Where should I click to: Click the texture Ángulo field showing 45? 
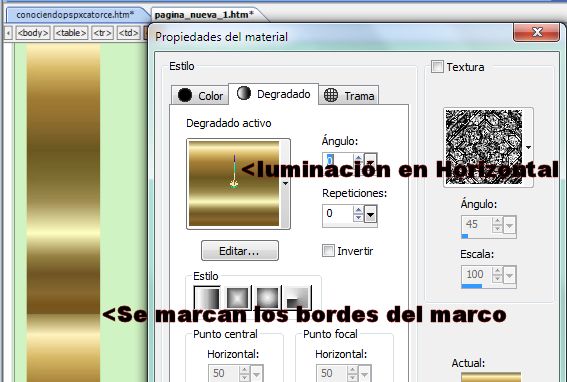476,225
